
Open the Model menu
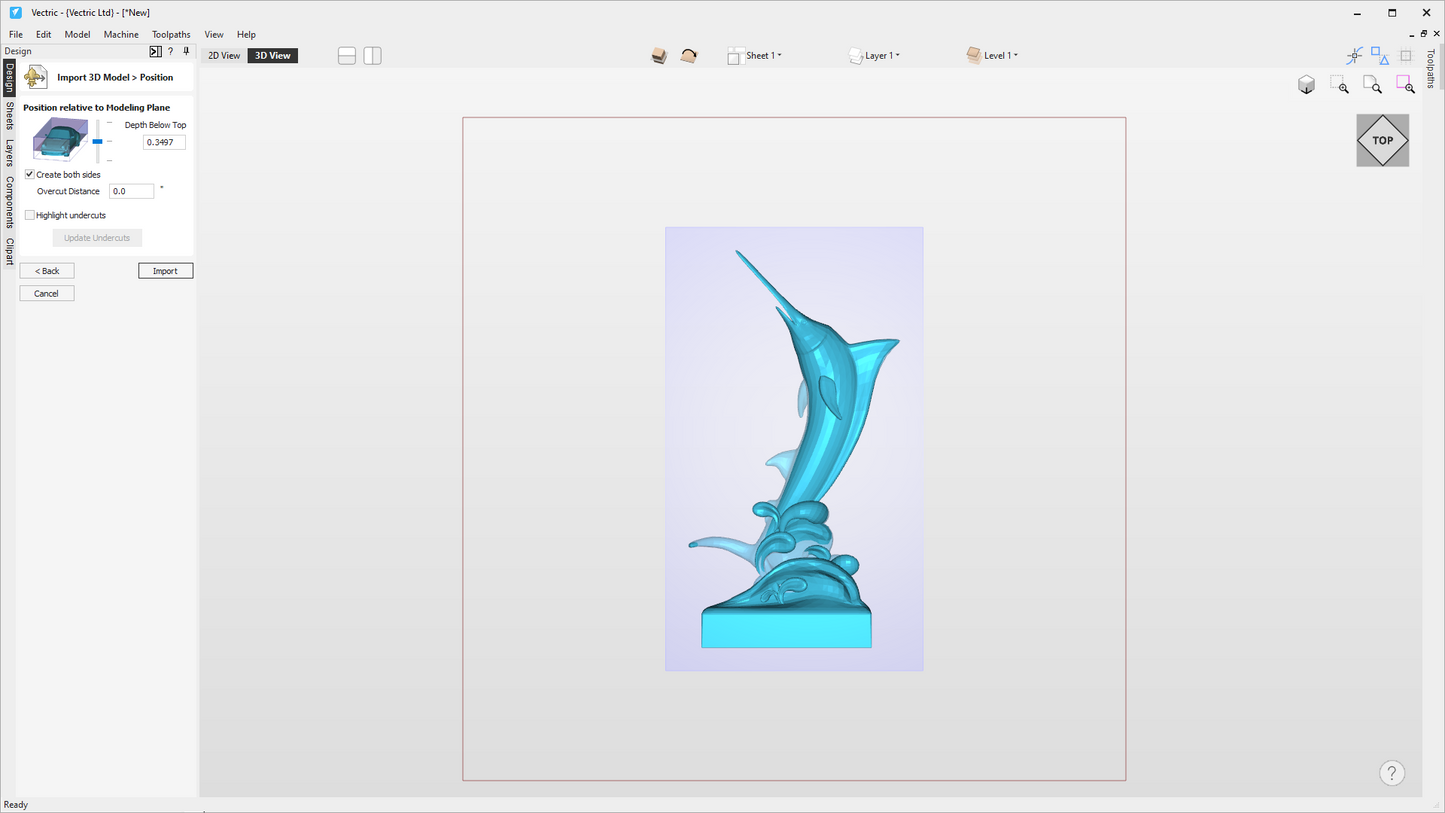(77, 33)
